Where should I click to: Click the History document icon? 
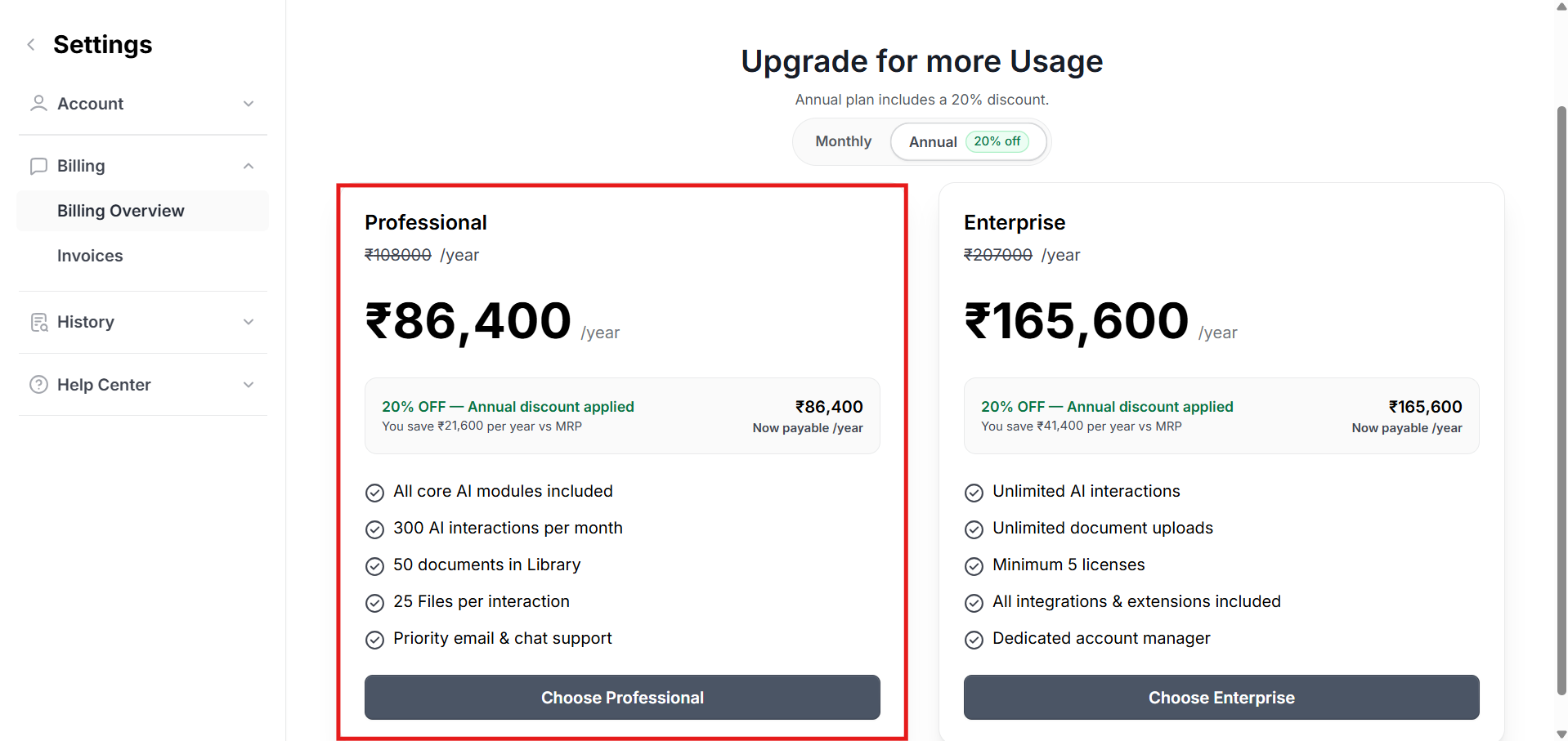click(x=38, y=323)
